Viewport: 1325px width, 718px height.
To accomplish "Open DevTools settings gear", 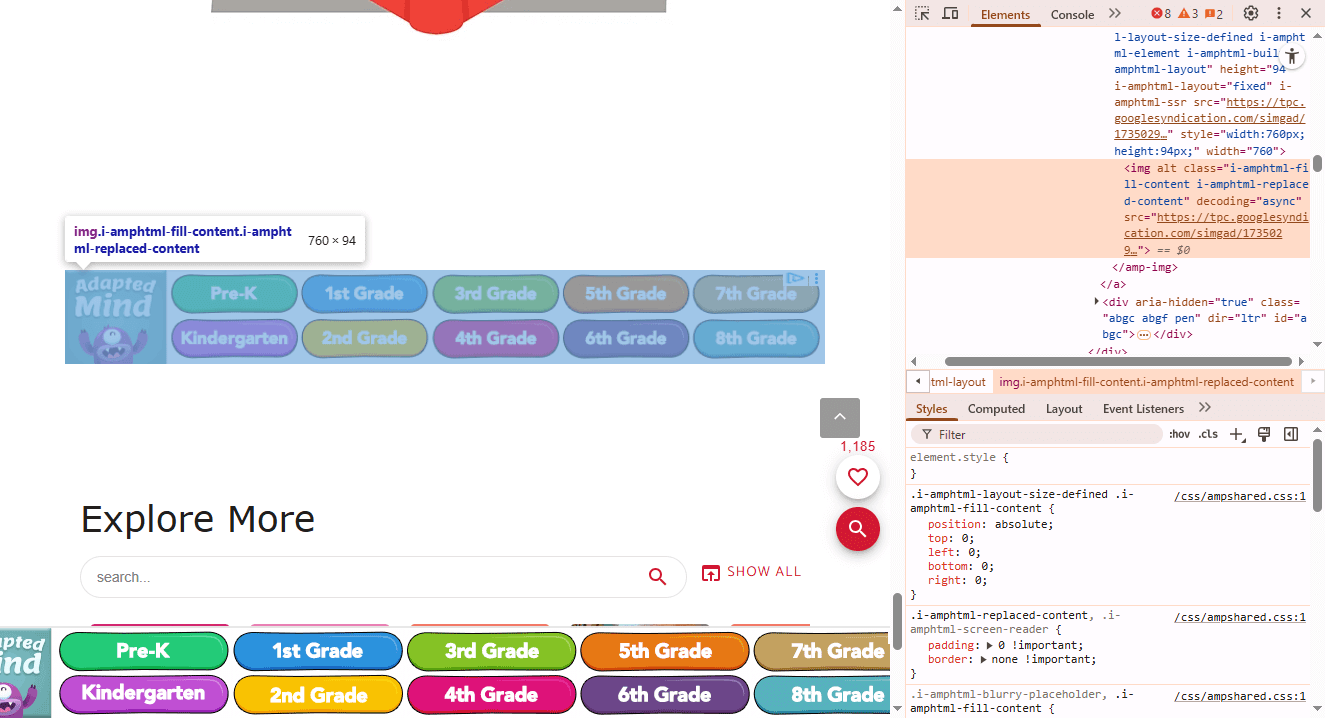I will click(x=1250, y=13).
